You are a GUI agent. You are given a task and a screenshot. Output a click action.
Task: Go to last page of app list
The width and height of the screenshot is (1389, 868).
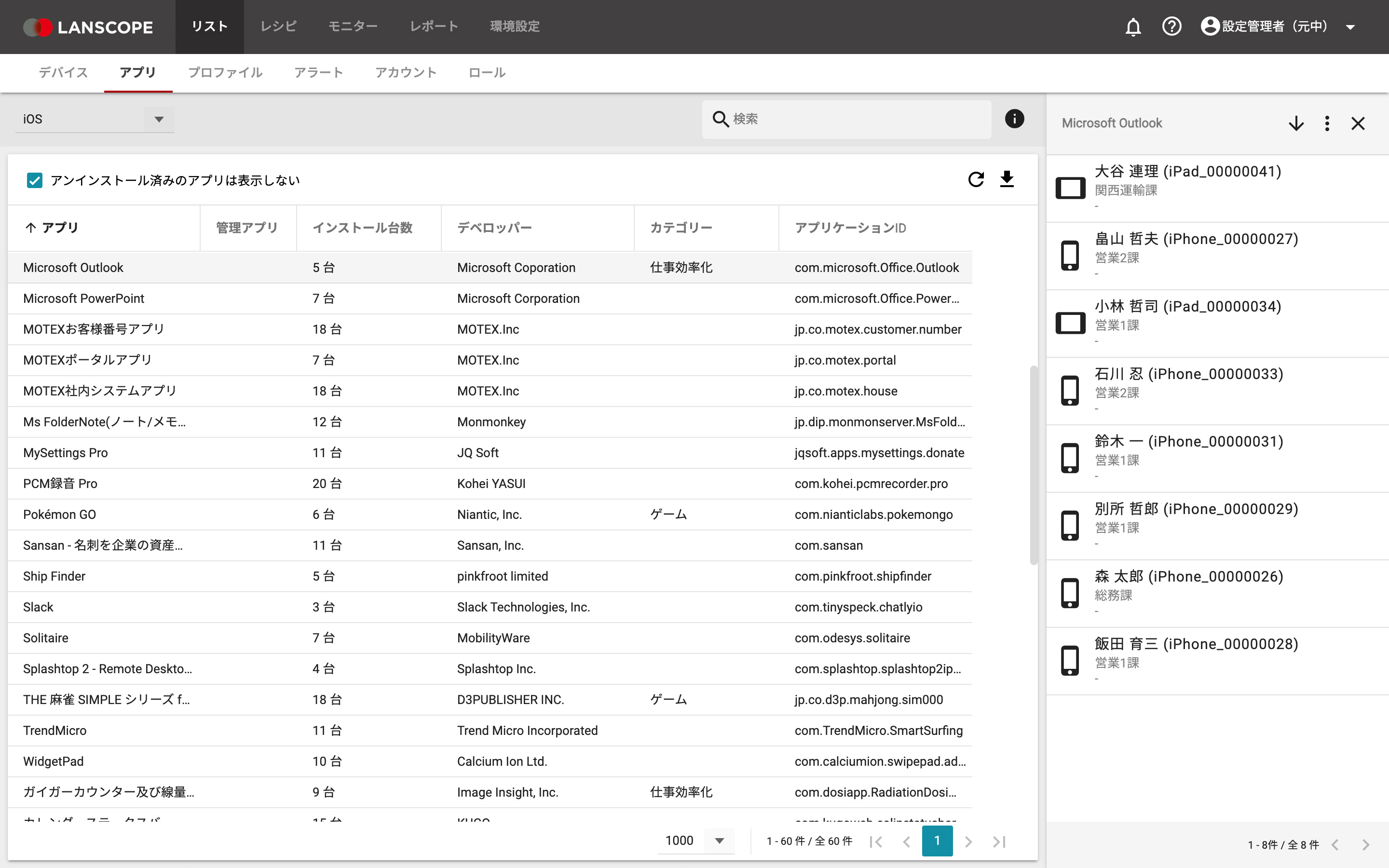999,841
